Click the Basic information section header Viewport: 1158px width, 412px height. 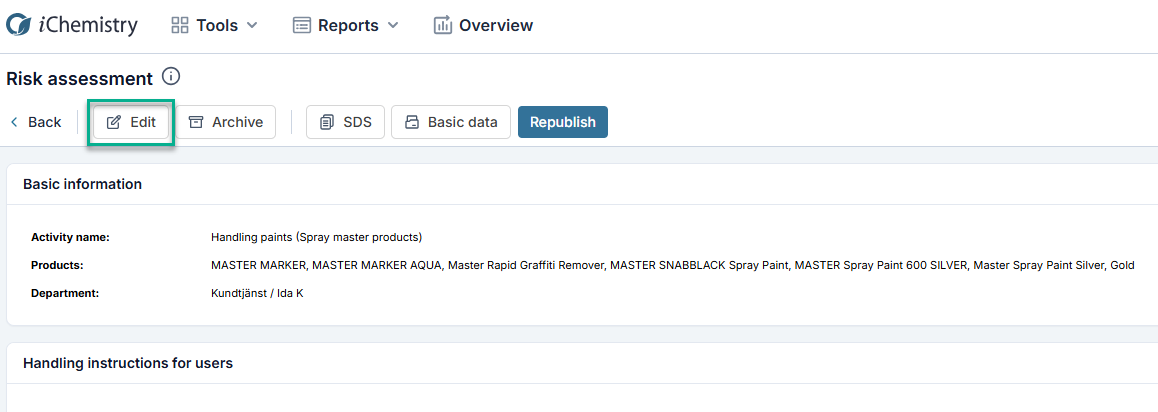coord(83,184)
